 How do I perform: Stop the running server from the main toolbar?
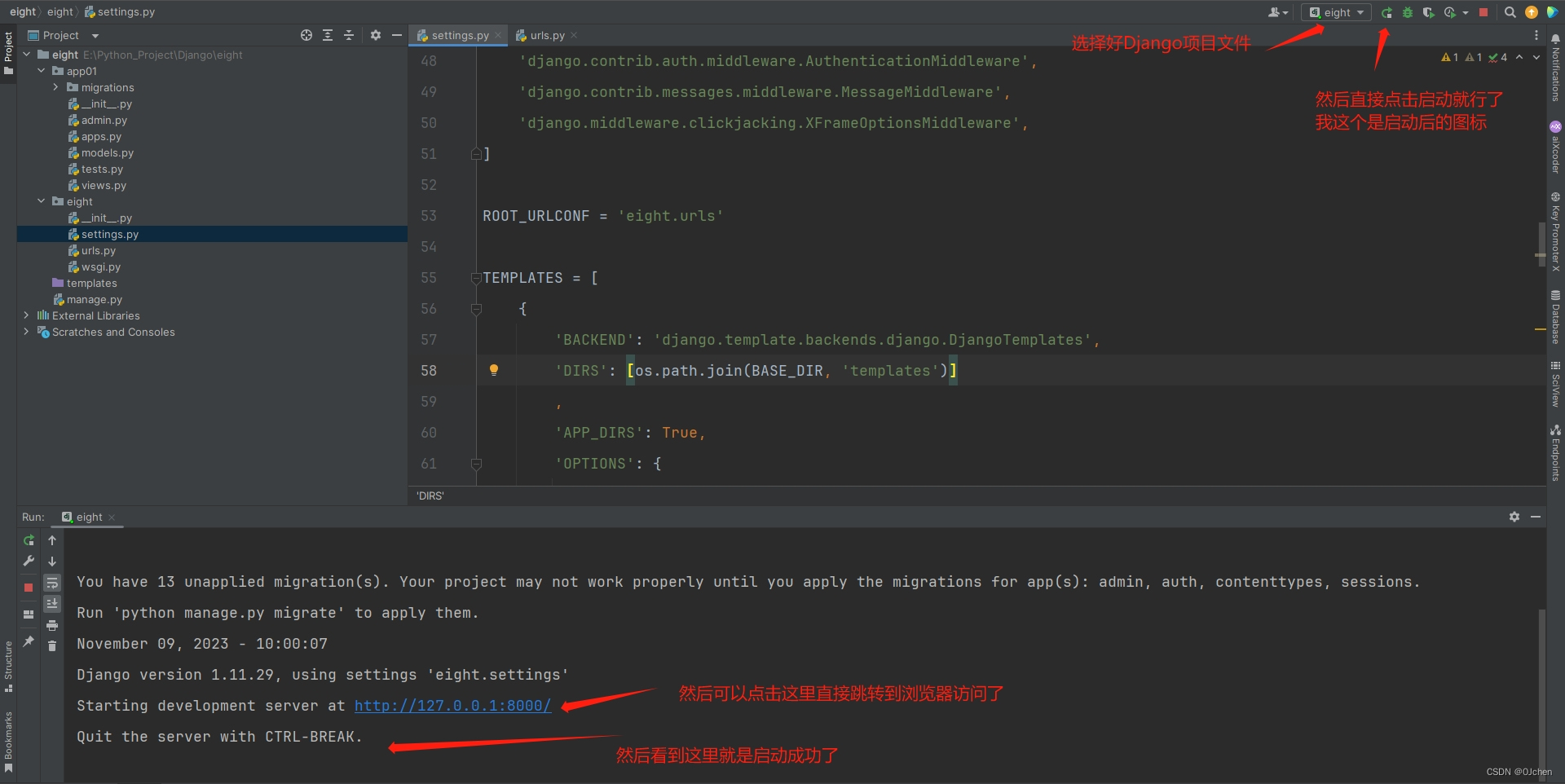click(1483, 12)
